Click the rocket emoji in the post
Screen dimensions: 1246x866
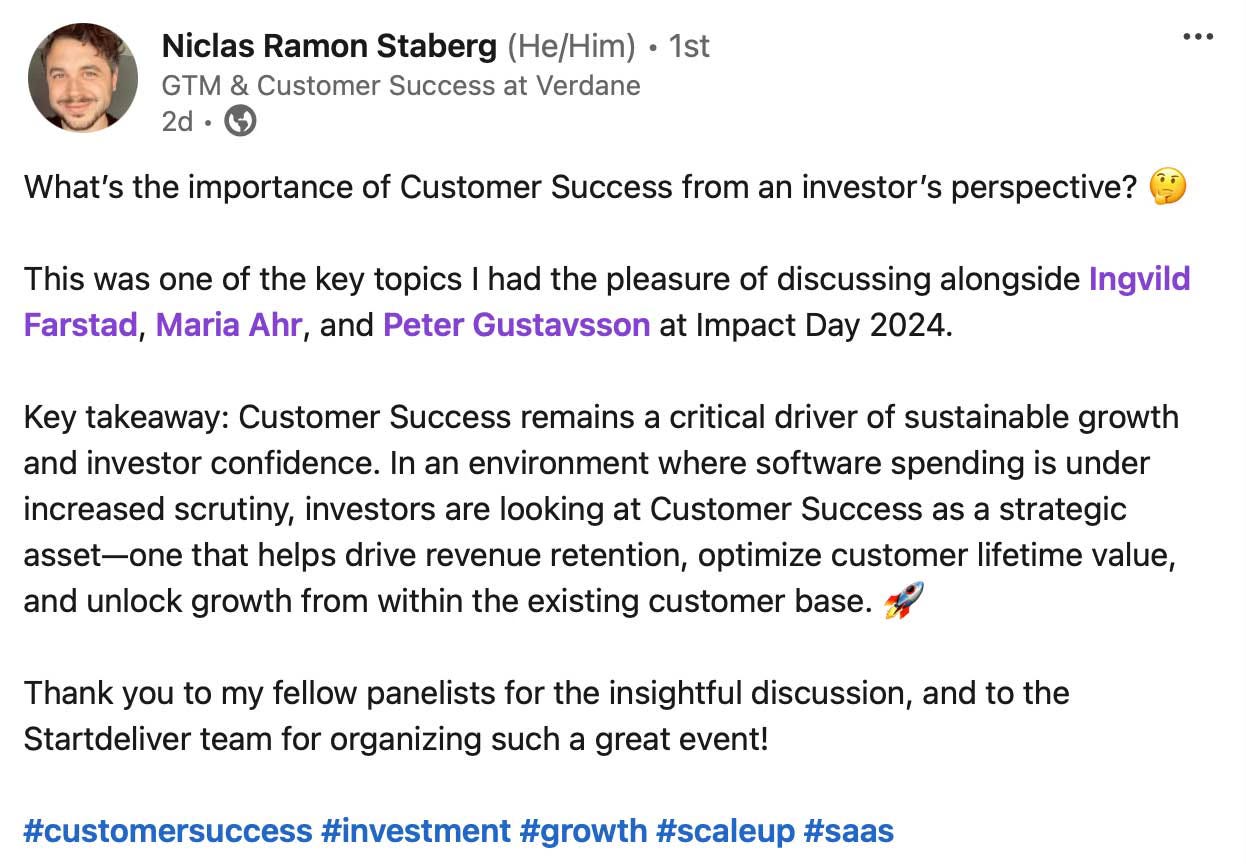(904, 601)
